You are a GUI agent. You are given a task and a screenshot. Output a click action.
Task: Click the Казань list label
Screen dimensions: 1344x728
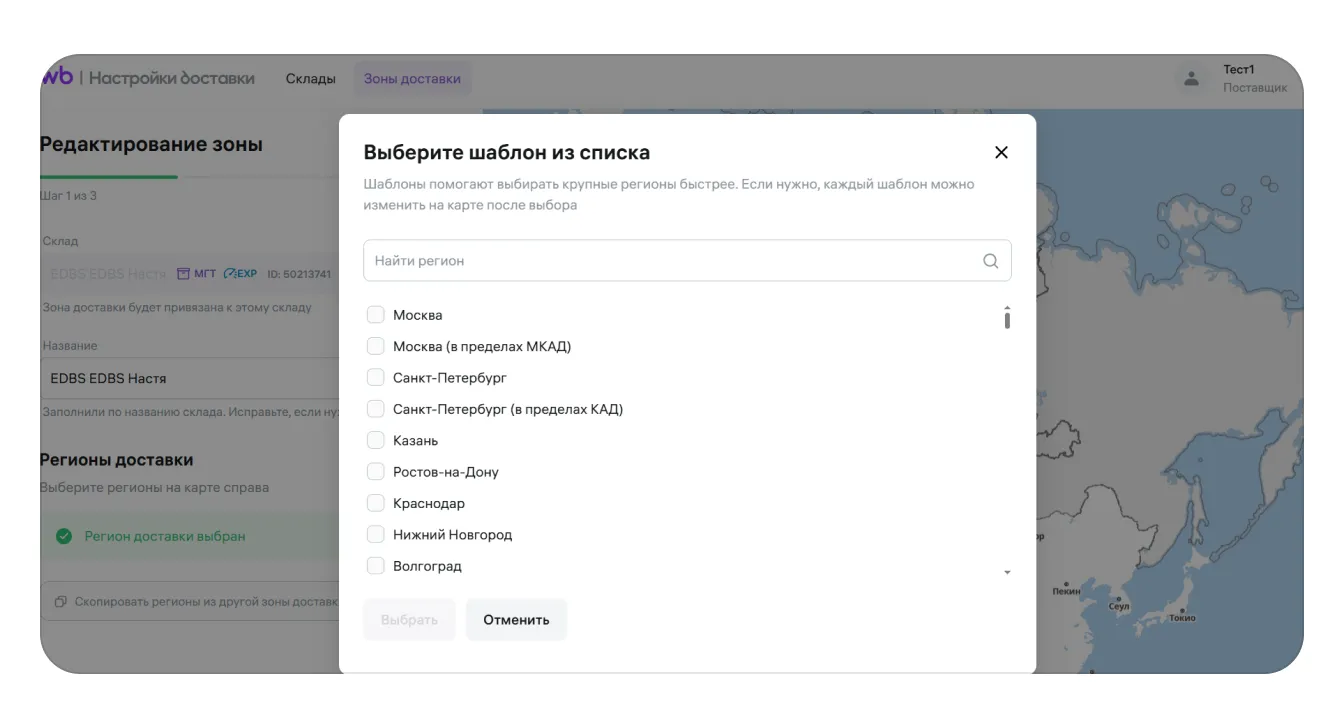click(x=415, y=441)
